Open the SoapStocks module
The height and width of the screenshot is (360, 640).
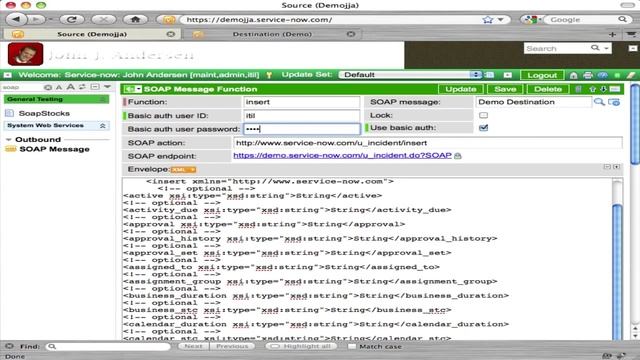[44, 113]
